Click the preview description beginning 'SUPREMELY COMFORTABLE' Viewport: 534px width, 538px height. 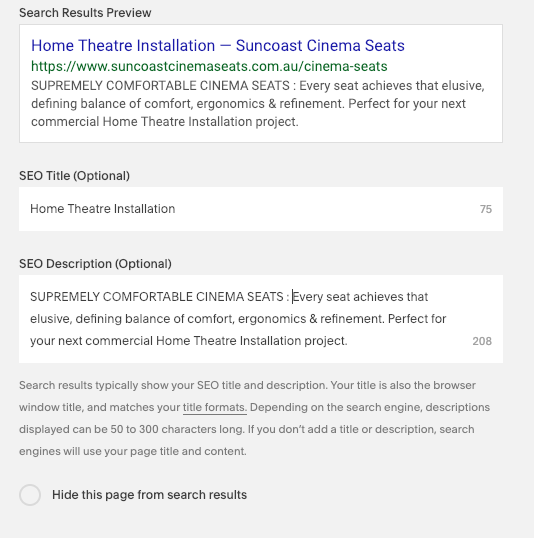(257, 103)
